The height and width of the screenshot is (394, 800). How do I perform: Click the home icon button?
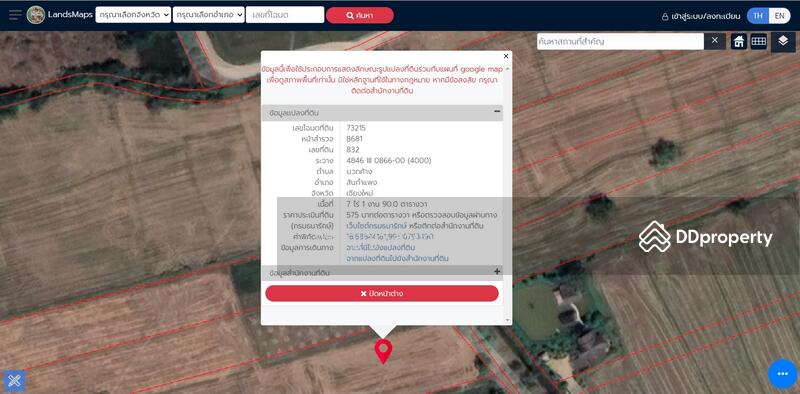(739, 41)
